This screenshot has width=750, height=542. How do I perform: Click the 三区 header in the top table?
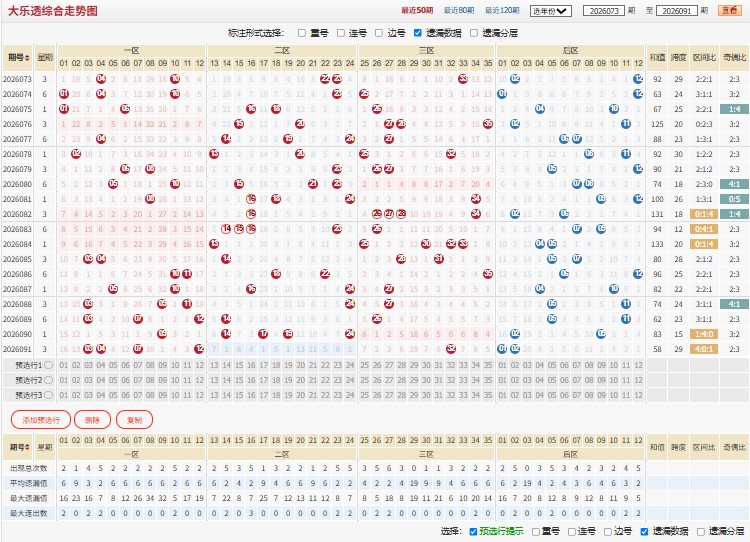point(426,50)
